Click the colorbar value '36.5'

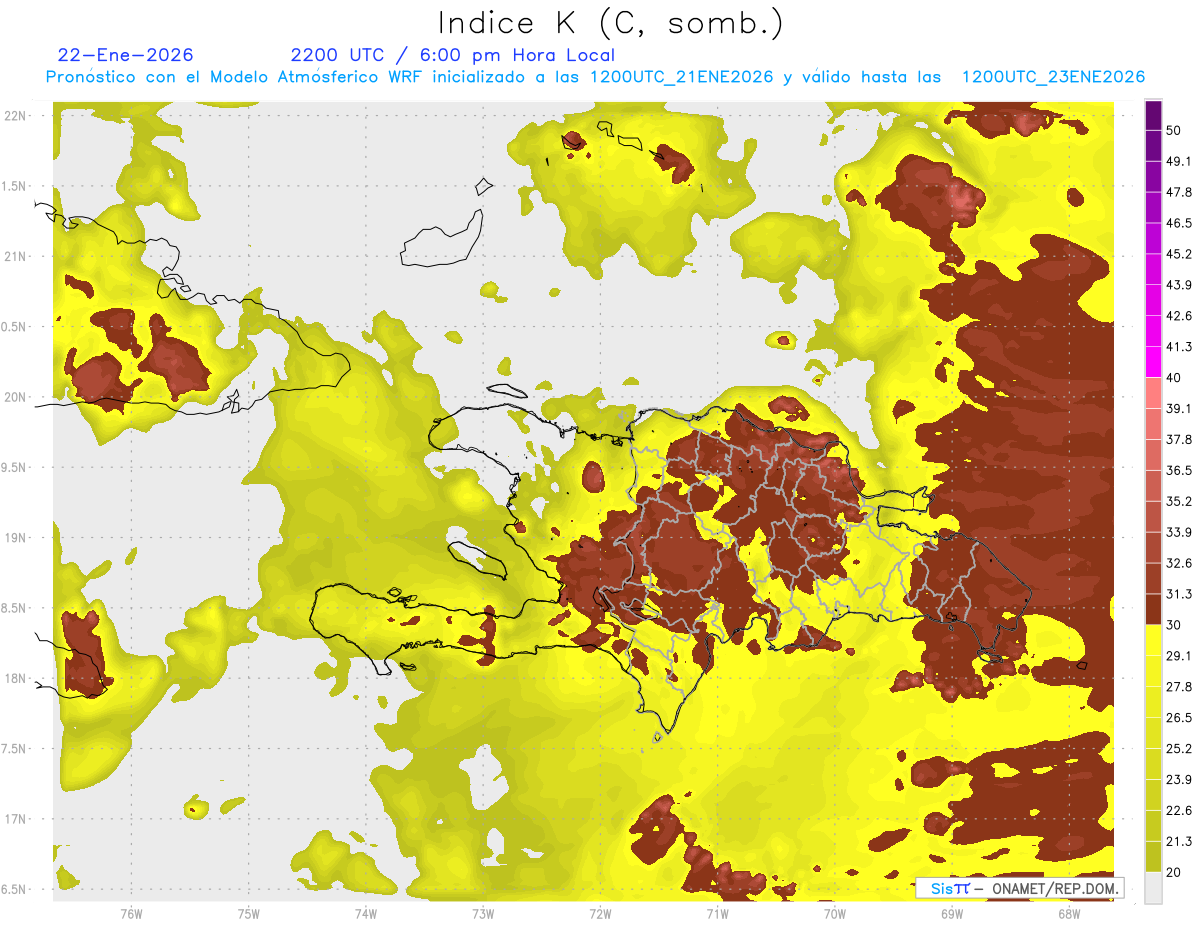1179,470
